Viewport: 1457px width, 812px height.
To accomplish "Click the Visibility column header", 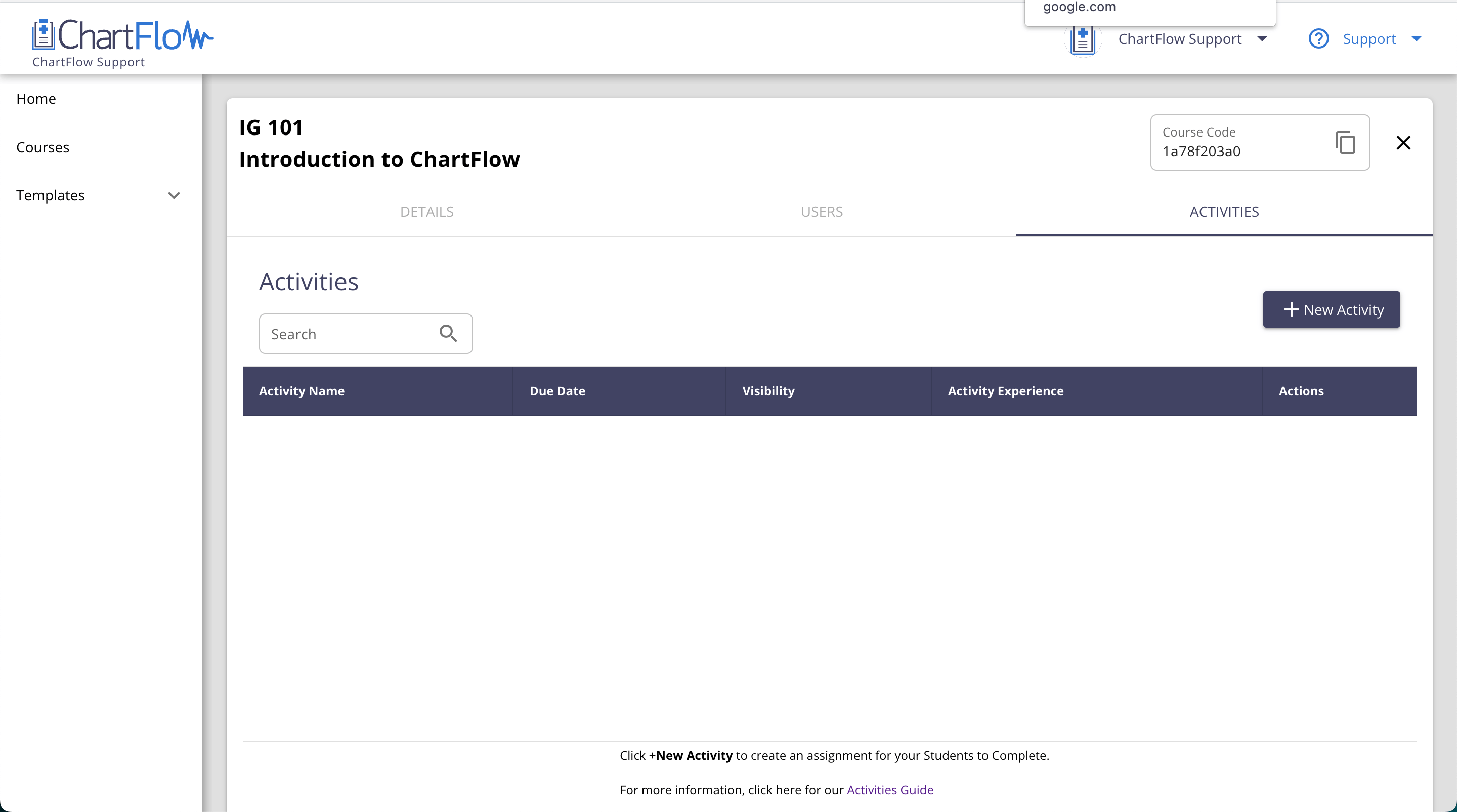I will tap(768, 391).
